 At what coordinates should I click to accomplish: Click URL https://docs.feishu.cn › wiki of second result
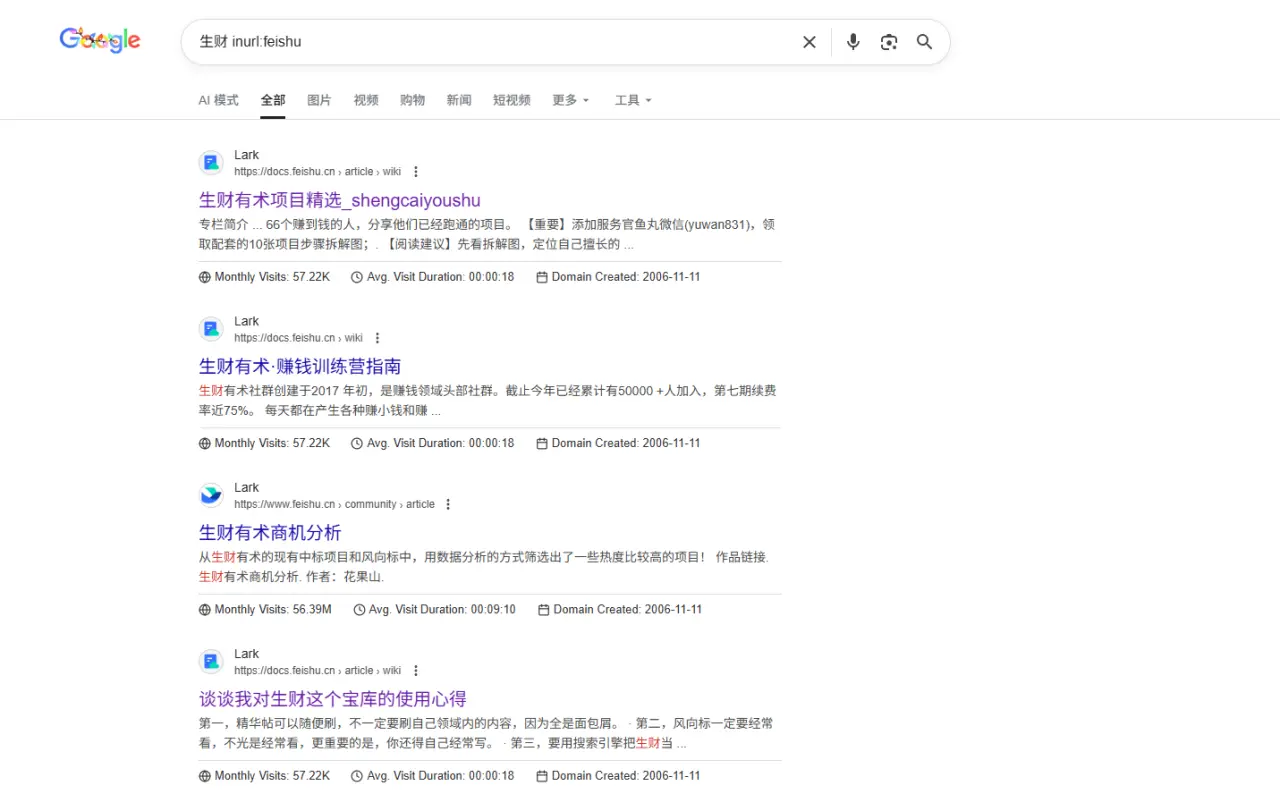click(x=298, y=338)
